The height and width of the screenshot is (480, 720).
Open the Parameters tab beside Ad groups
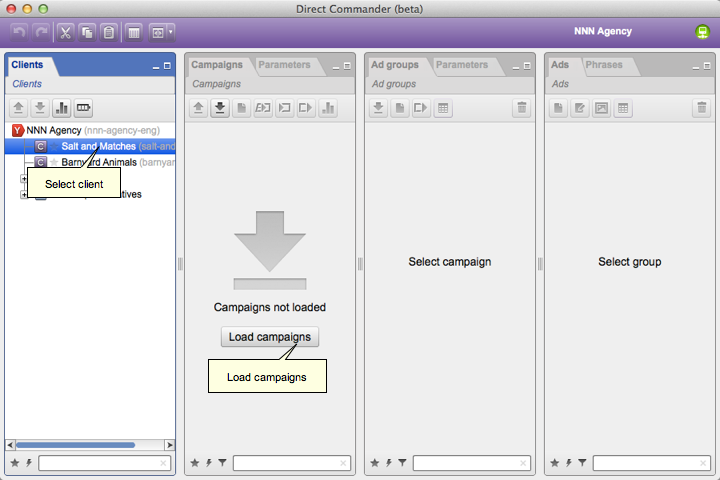(x=462, y=65)
